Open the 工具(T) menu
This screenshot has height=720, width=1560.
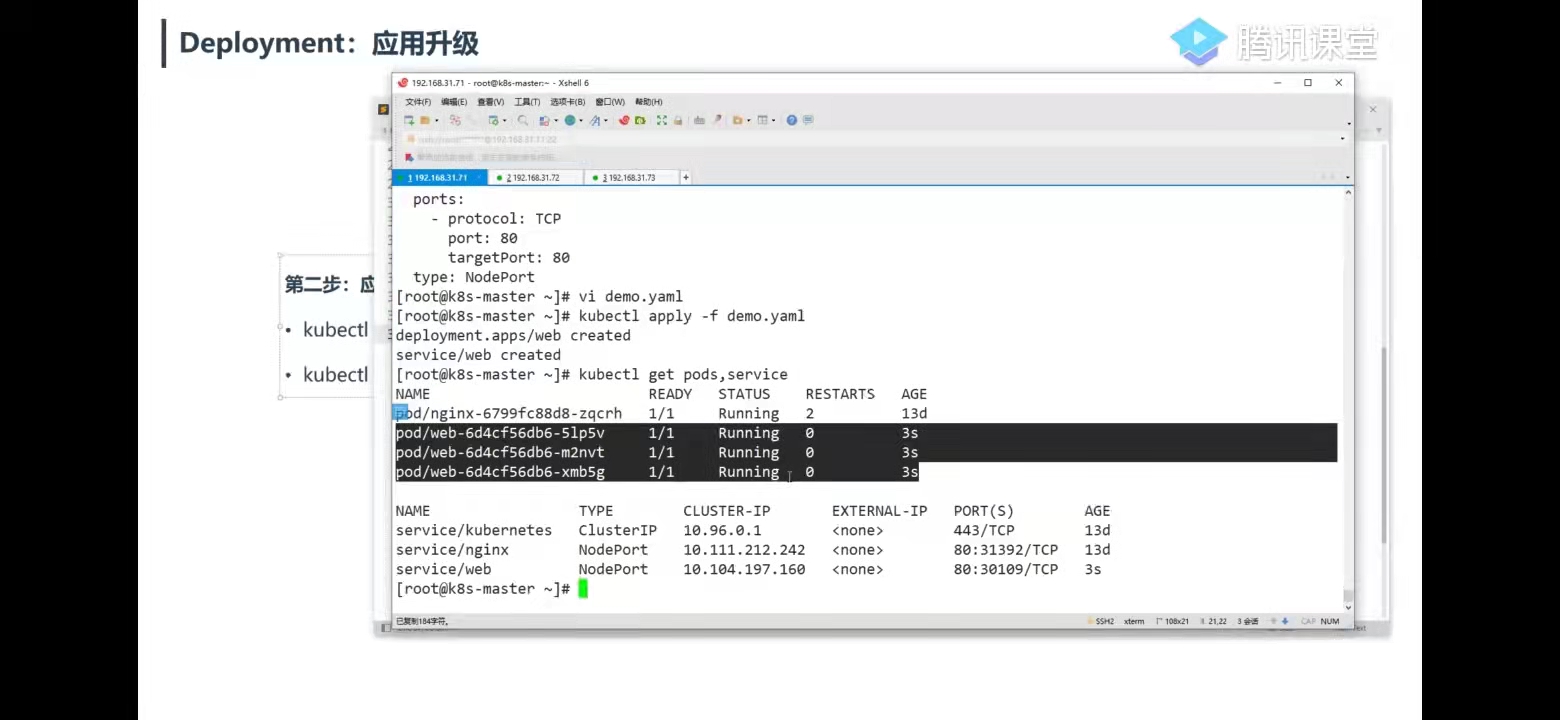pos(527,102)
